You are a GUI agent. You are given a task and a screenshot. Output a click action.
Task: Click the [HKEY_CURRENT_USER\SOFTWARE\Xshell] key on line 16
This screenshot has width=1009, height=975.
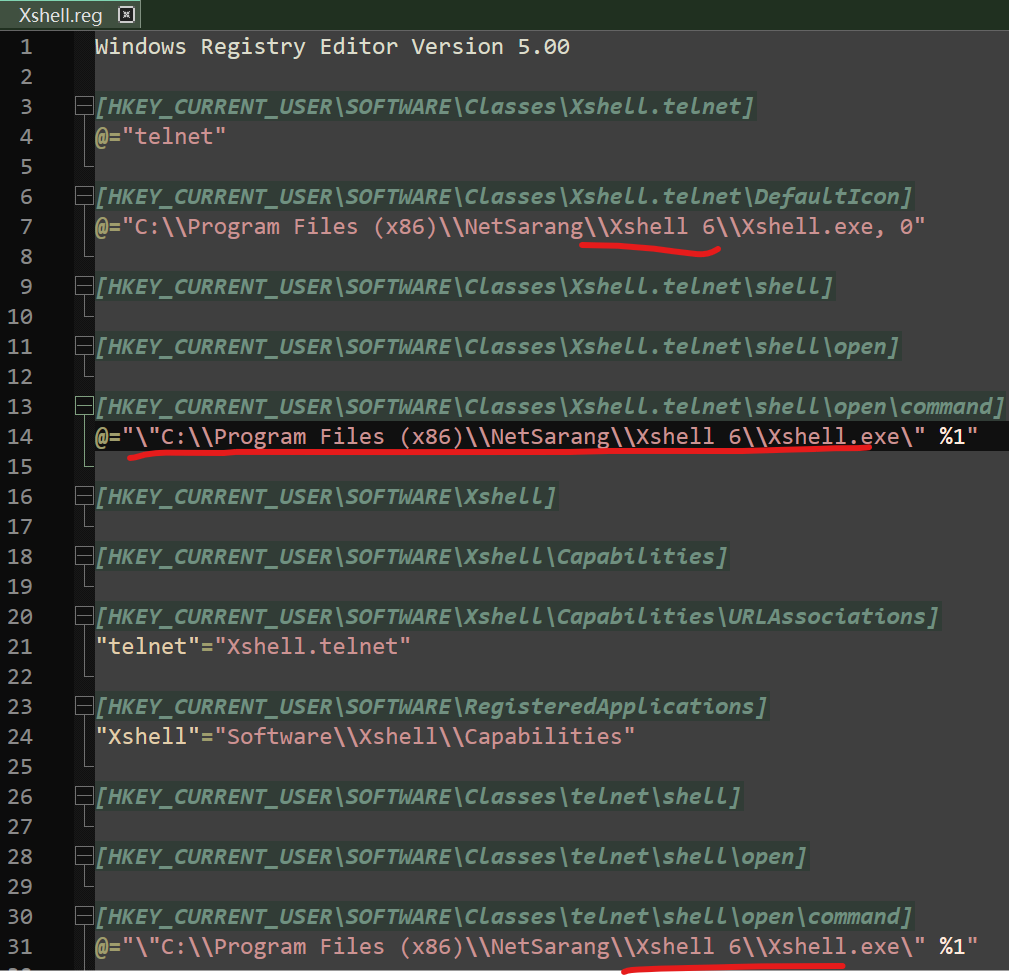(x=326, y=496)
